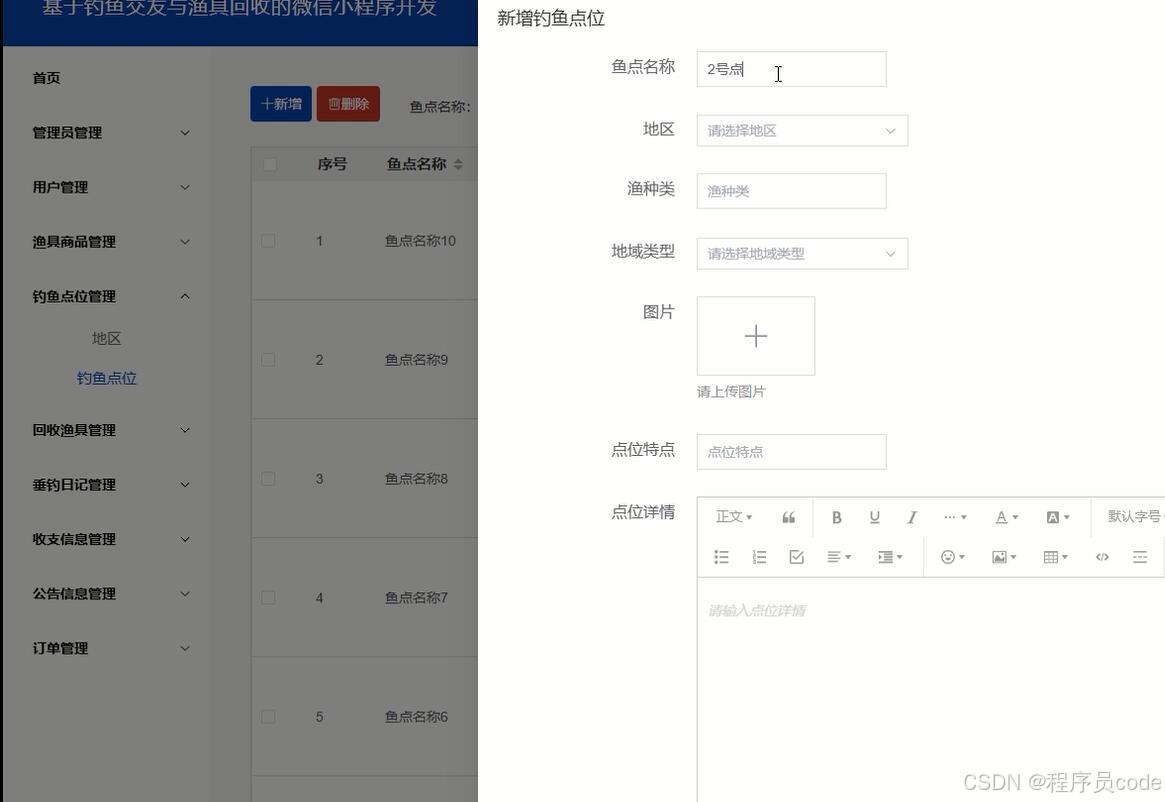
Task: Check the row for 鱼点名称7
Action: tap(268, 598)
